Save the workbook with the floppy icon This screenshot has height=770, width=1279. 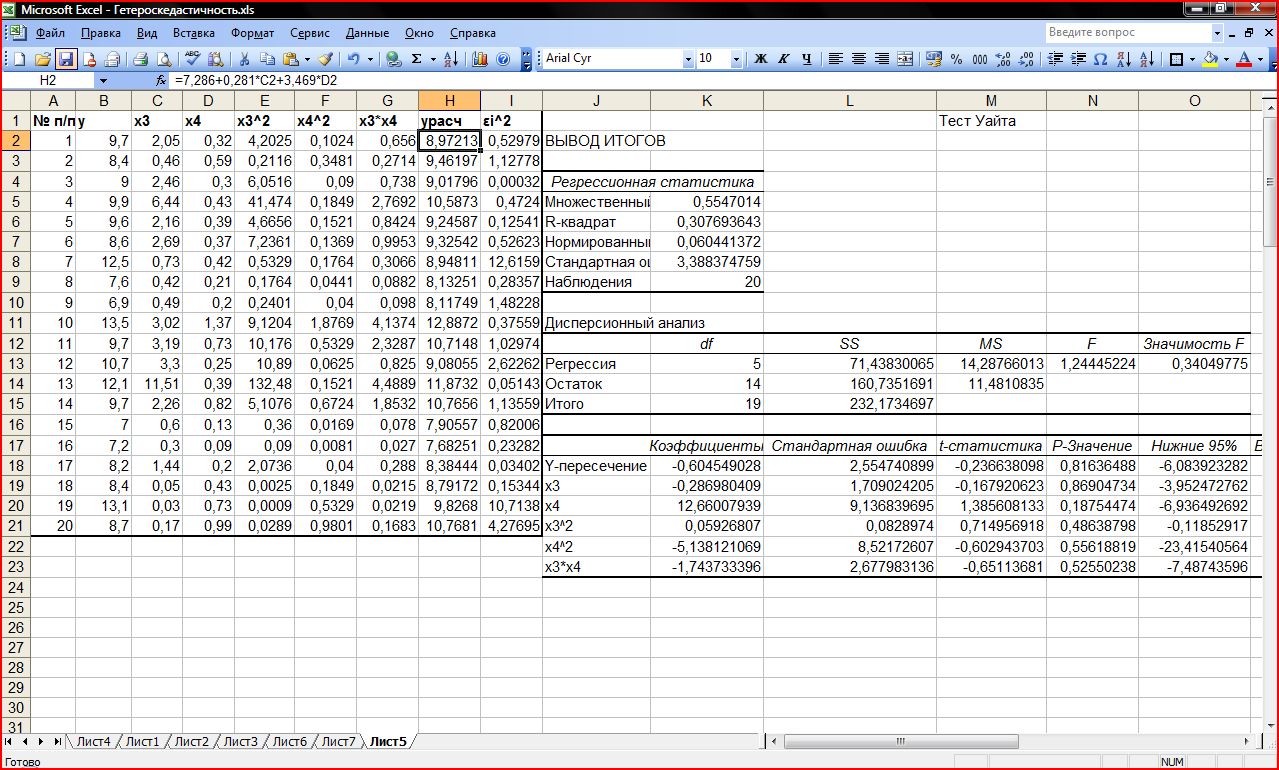pyautogui.click(x=66, y=59)
